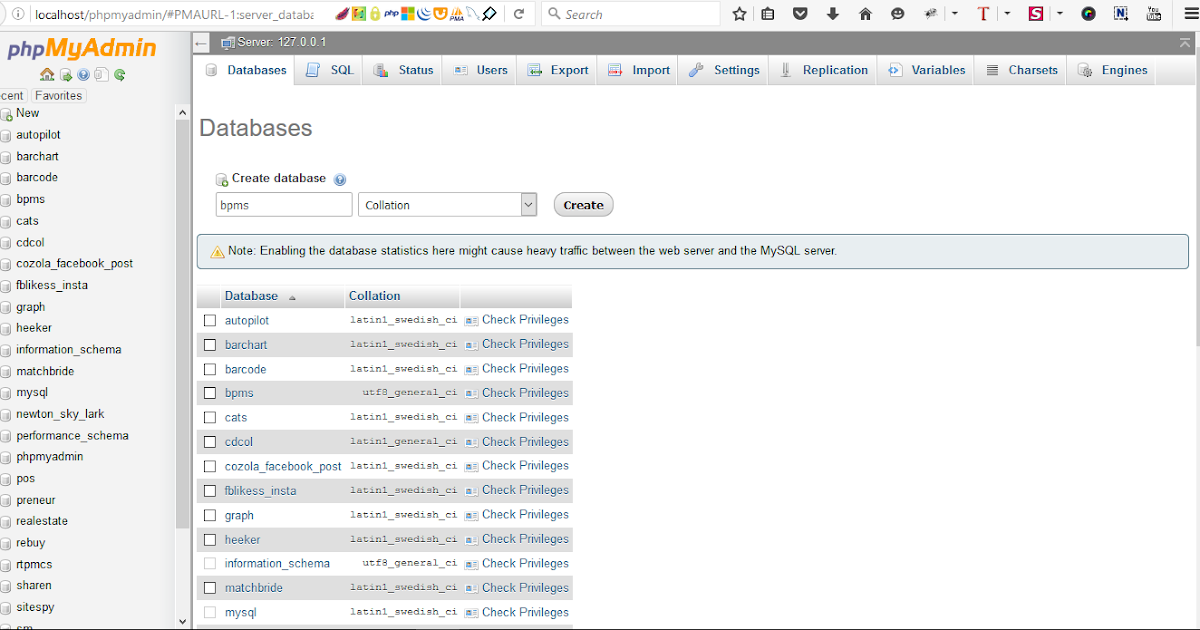Open the text color dropdown in the browser toolbar
Screen dimensions: 1200x630
tap(1007, 12)
